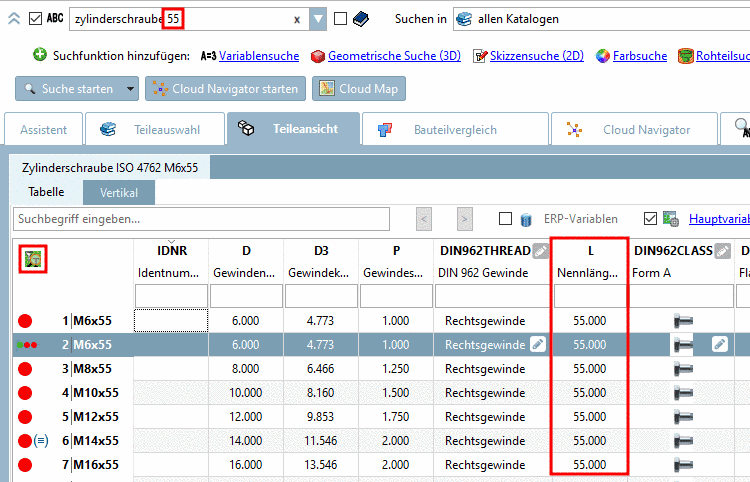Click Form A edit pencil in row 2
Screen dimensions: 750x482
tap(719, 344)
